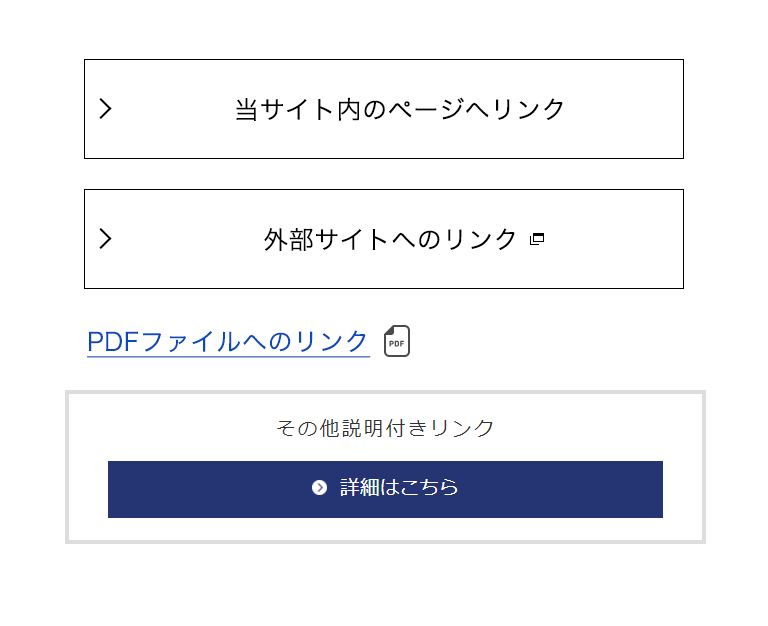Open the PDFファイルへのリンク hyperlink
Image resolution: width=768 pixels, height=626 pixels.
[228, 342]
